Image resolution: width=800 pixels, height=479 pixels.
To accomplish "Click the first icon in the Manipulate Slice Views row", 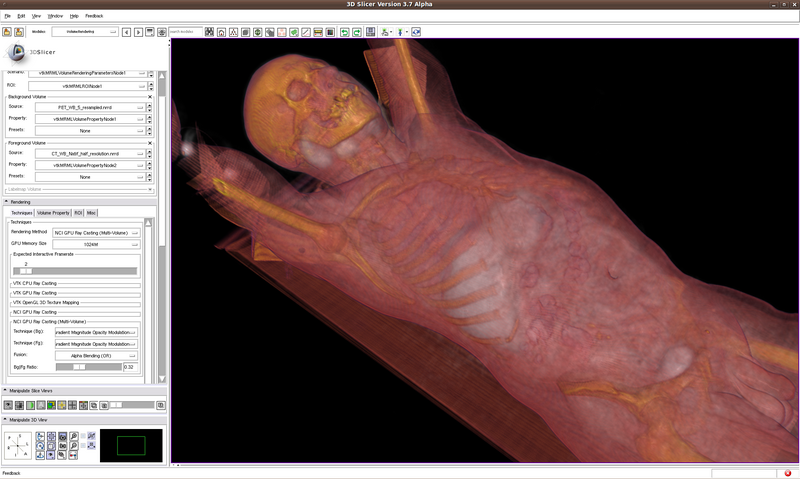I will 8,405.
